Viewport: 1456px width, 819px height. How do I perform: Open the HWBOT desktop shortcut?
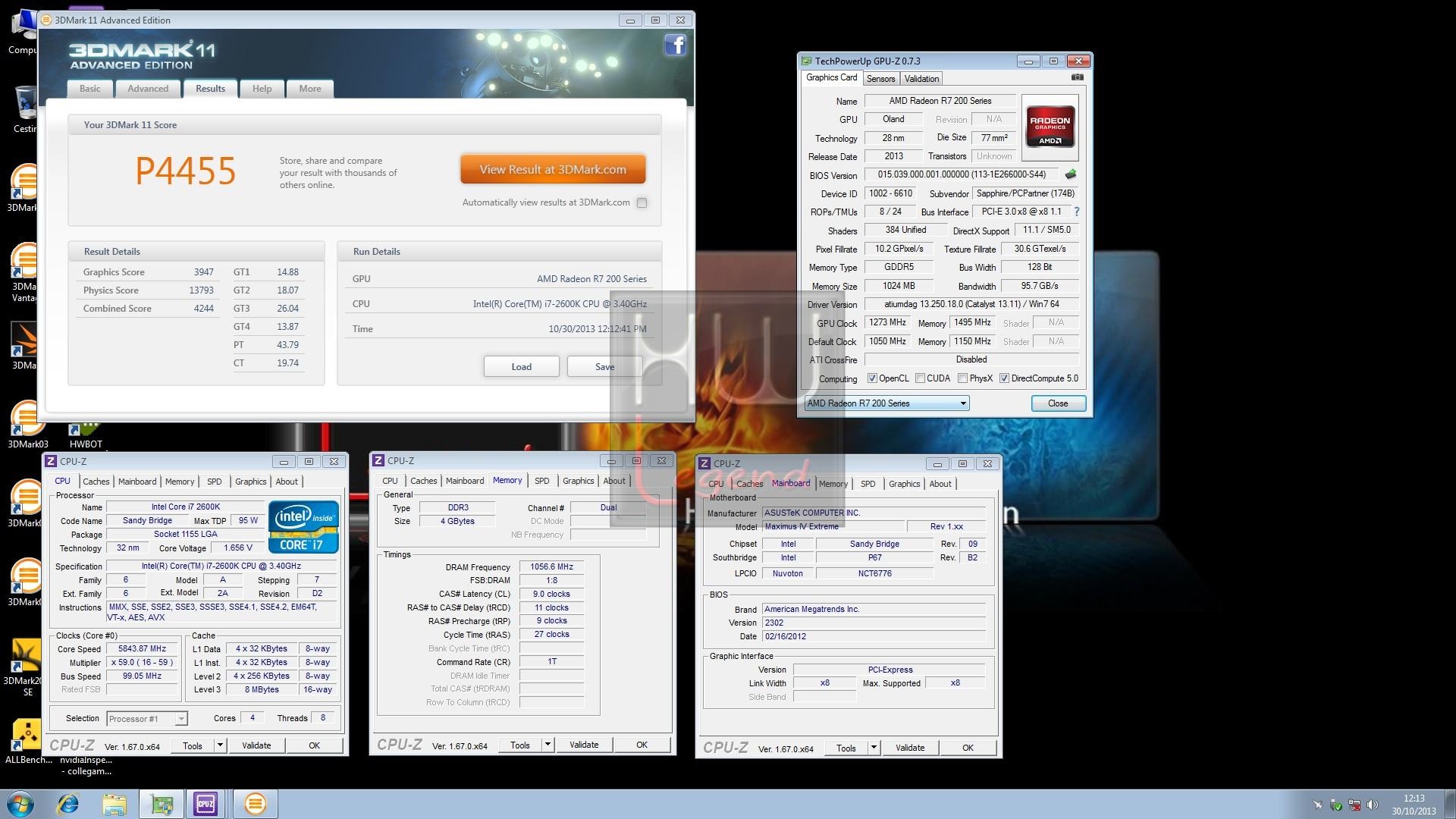85,435
